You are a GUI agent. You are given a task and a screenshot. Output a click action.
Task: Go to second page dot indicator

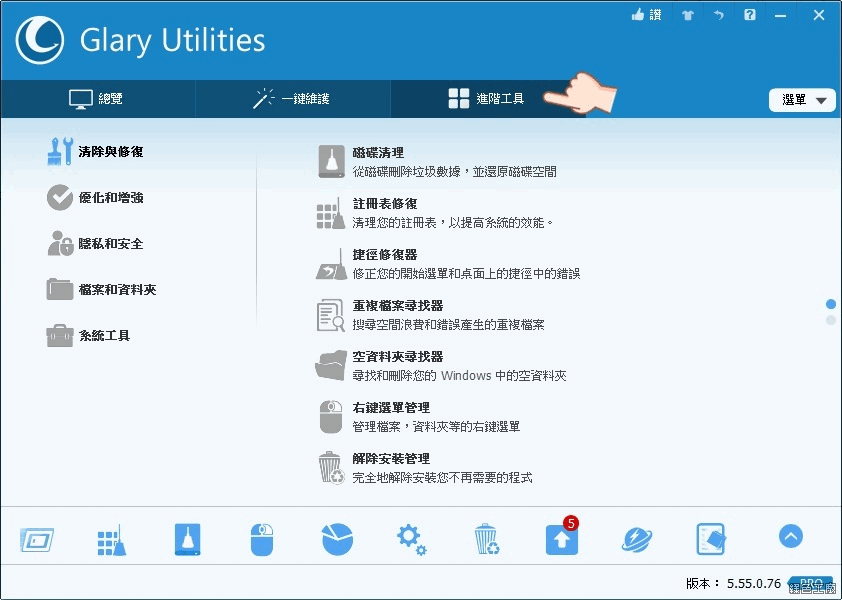coord(831,320)
